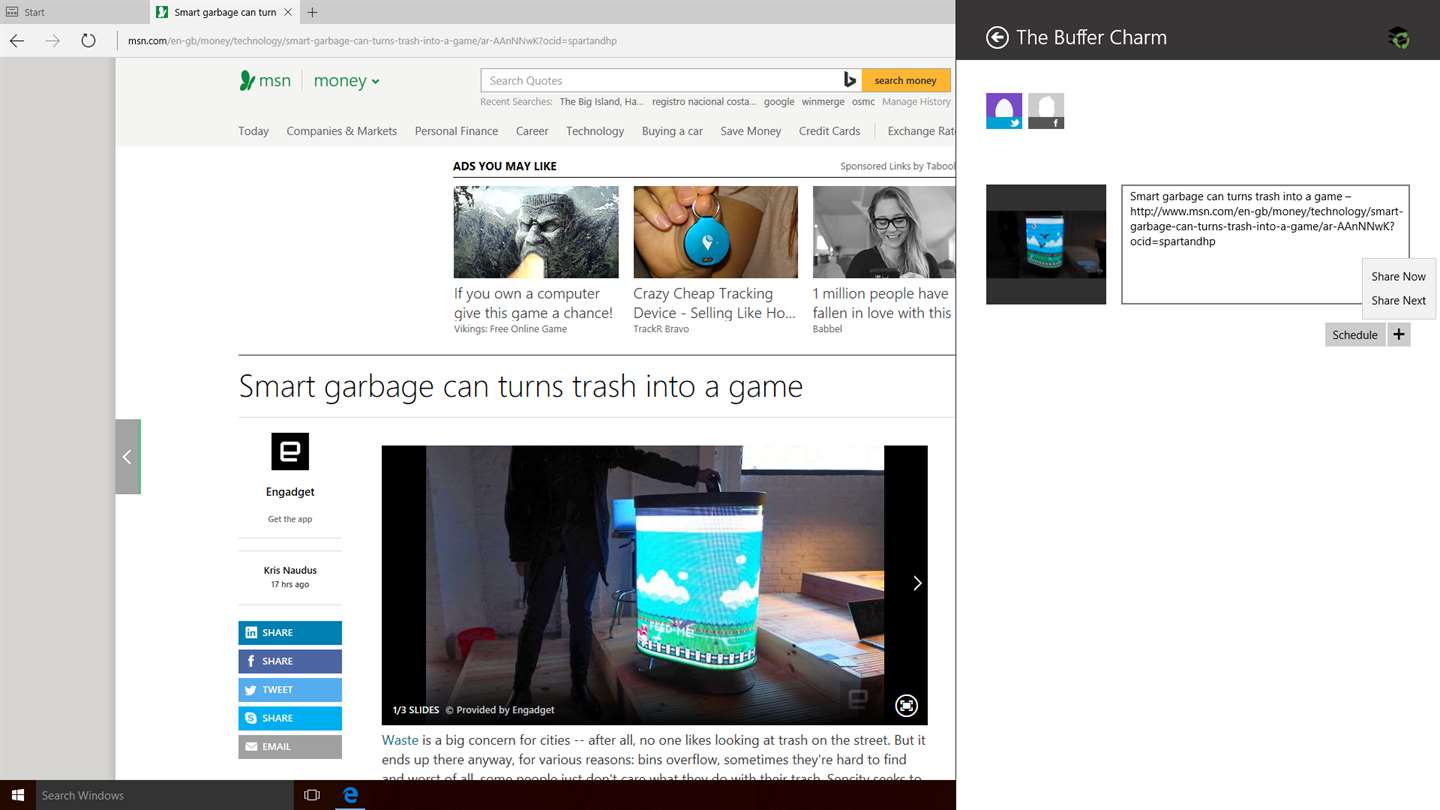Expand the money section dropdown
Viewport: 1440px width, 810px height.
click(x=346, y=81)
